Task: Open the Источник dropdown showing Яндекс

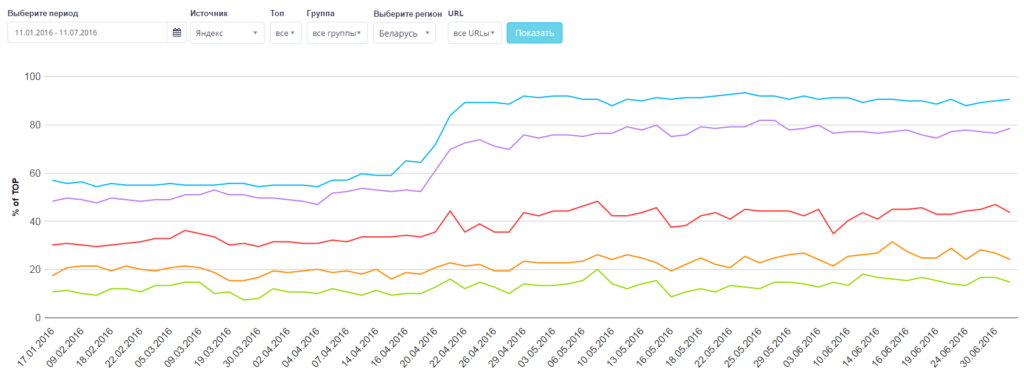Action: (x=227, y=33)
